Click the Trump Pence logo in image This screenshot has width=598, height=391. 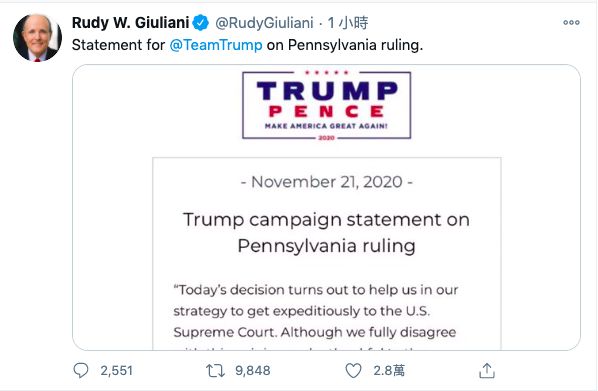pos(326,105)
